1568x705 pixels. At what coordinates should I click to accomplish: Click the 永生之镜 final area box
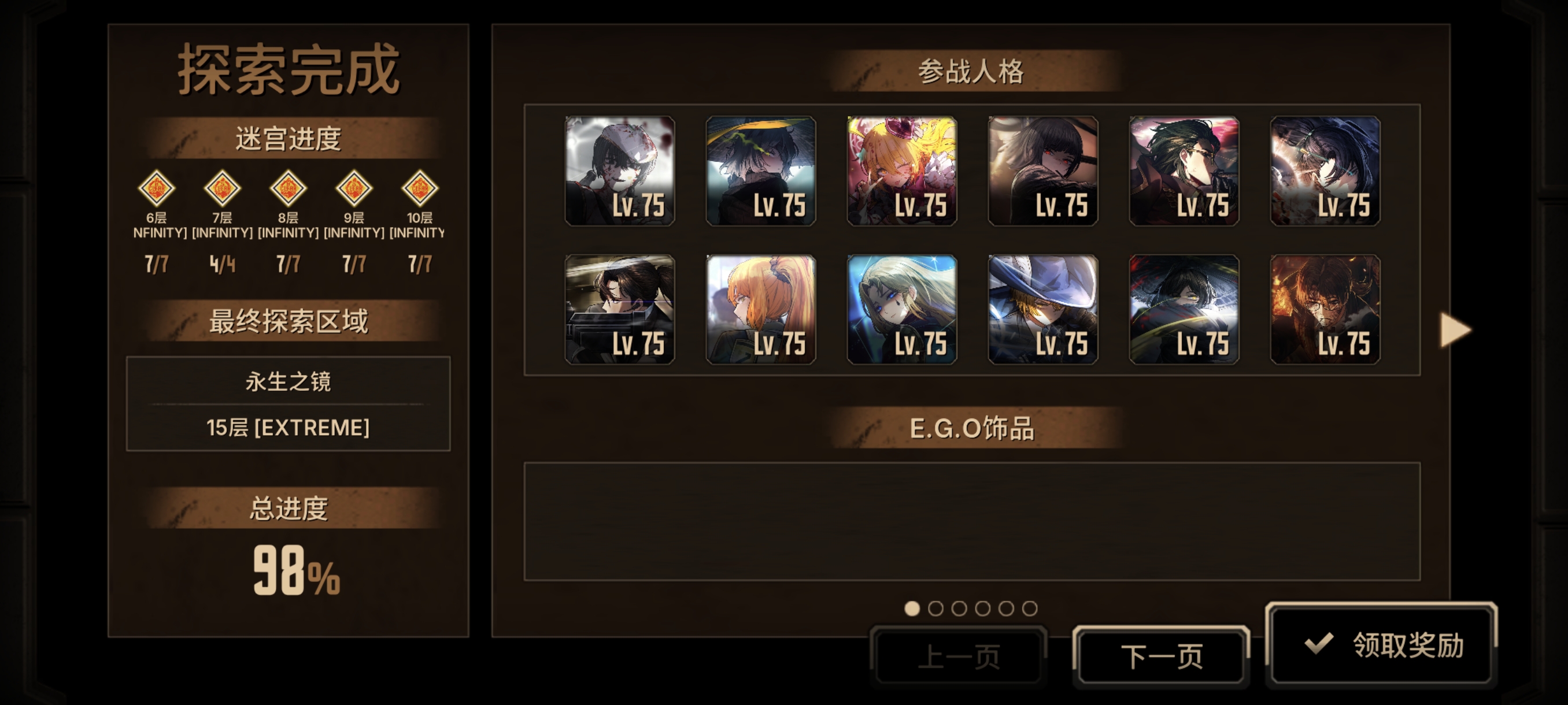[288, 403]
